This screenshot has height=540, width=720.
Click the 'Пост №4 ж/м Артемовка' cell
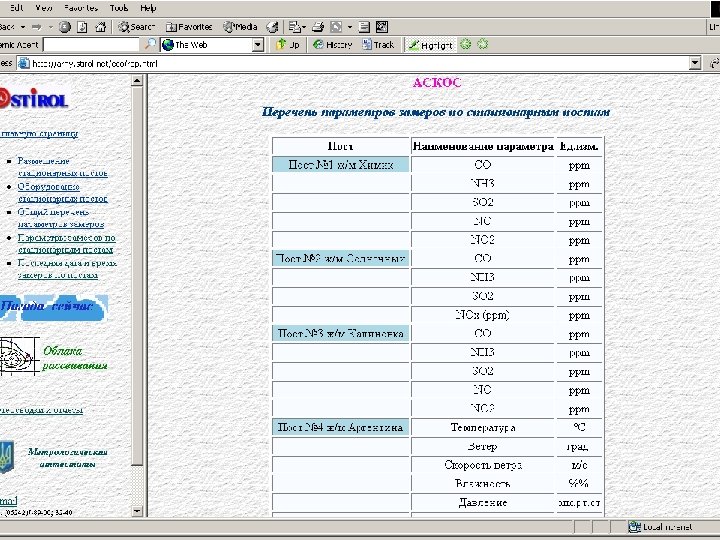[x=341, y=427]
